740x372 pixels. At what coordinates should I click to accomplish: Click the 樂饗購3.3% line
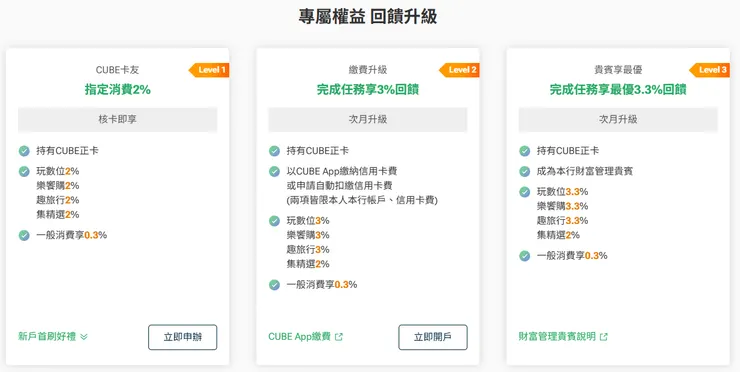click(563, 206)
